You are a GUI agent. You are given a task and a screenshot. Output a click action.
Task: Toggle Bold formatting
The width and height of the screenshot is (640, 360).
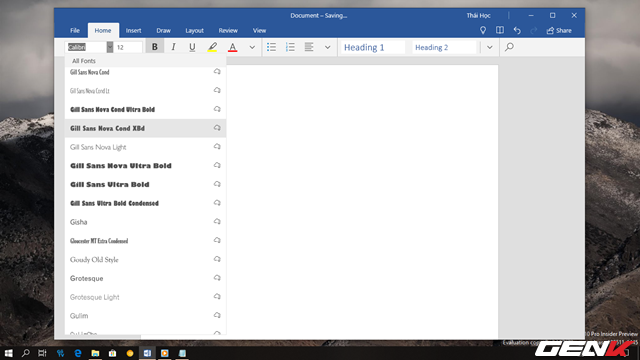click(x=155, y=47)
